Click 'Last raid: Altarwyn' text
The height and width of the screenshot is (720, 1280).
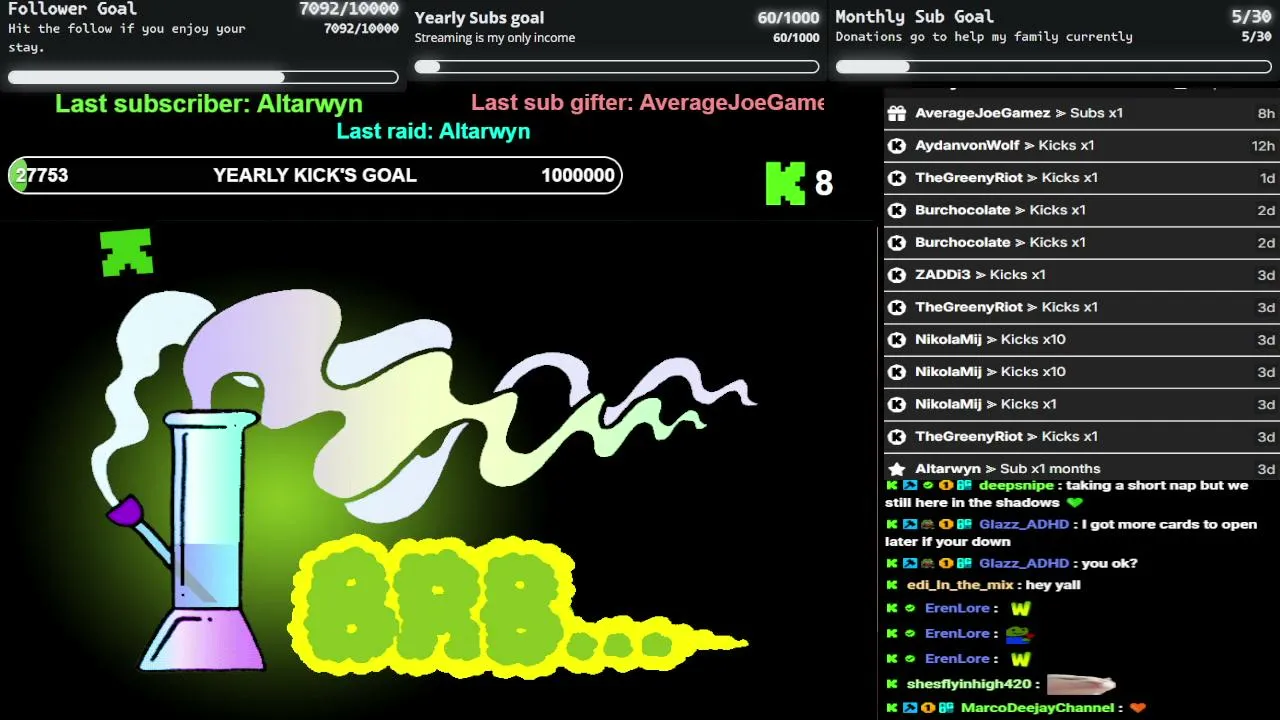[433, 131]
